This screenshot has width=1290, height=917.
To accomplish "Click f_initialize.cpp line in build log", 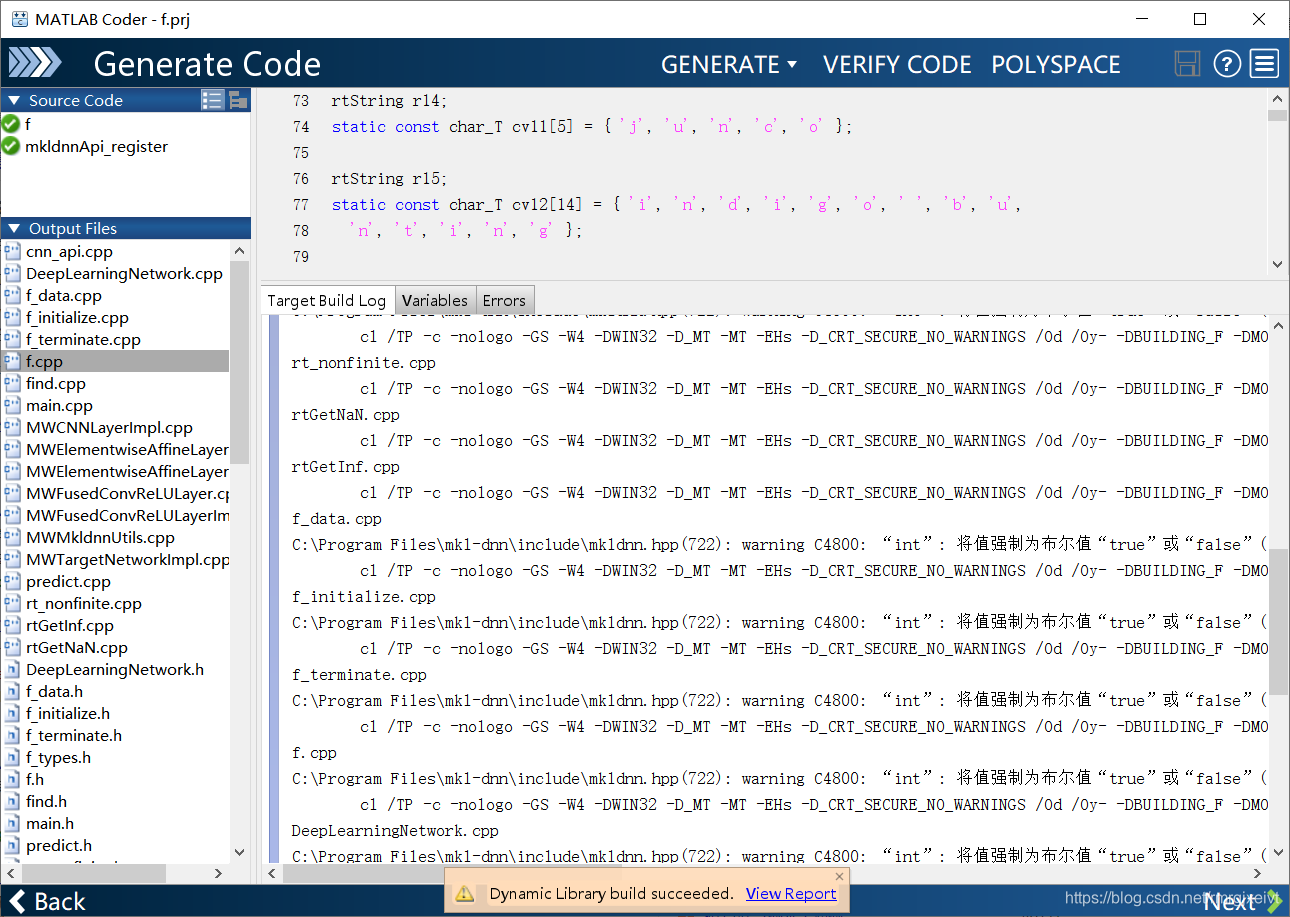I will [x=364, y=597].
